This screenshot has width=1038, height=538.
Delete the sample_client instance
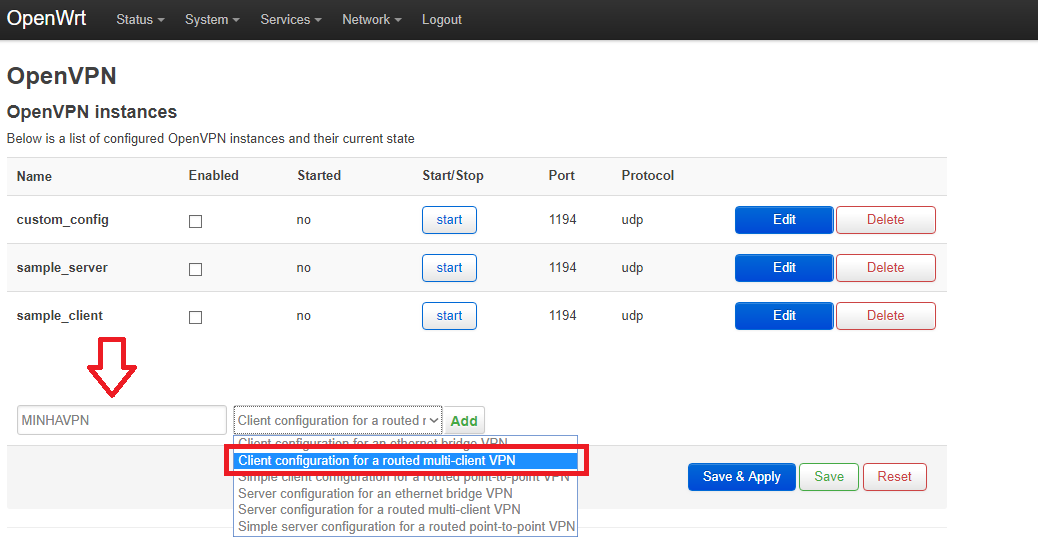coord(886,316)
